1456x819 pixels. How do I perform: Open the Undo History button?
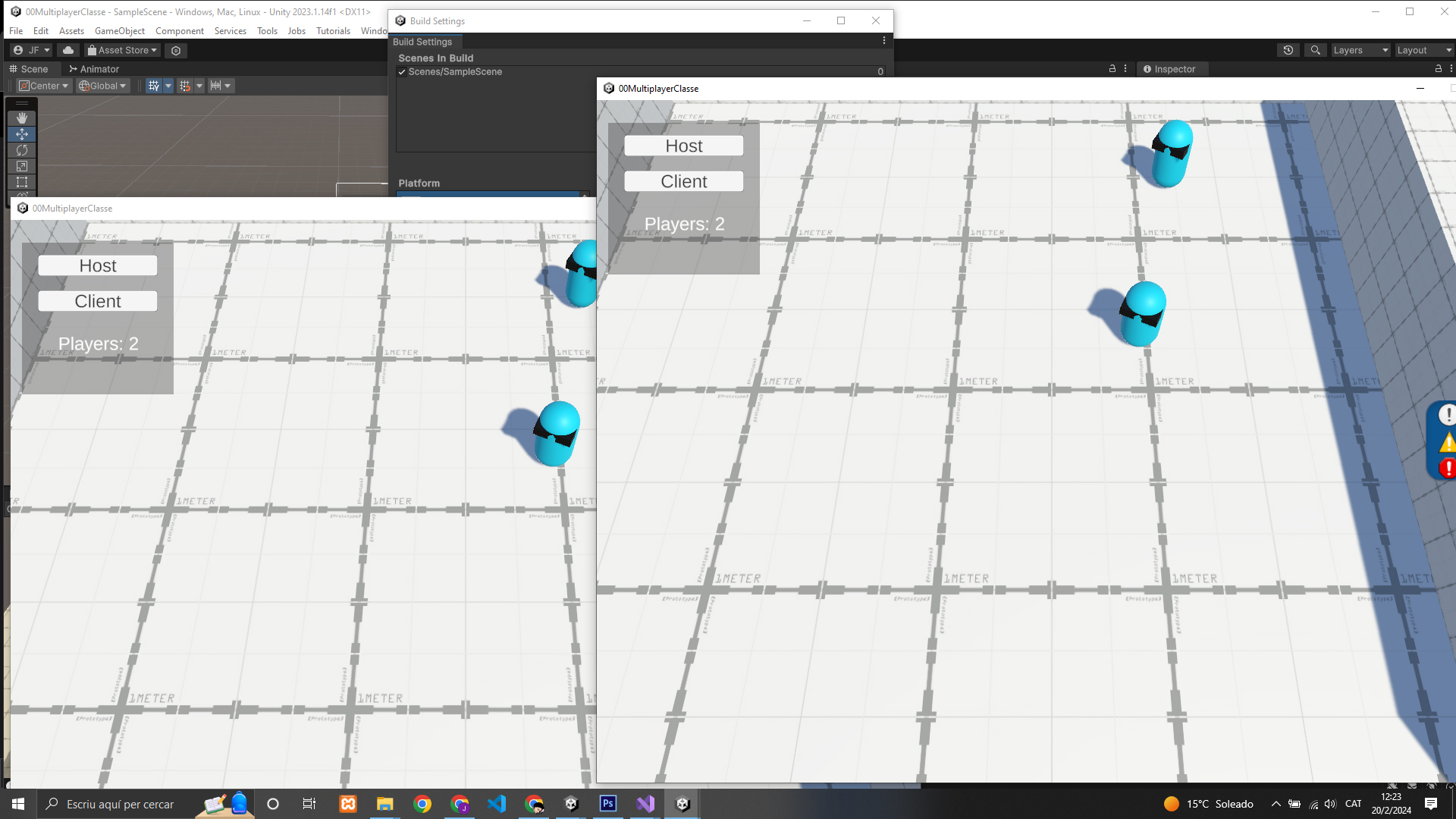(x=1288, y=50)
